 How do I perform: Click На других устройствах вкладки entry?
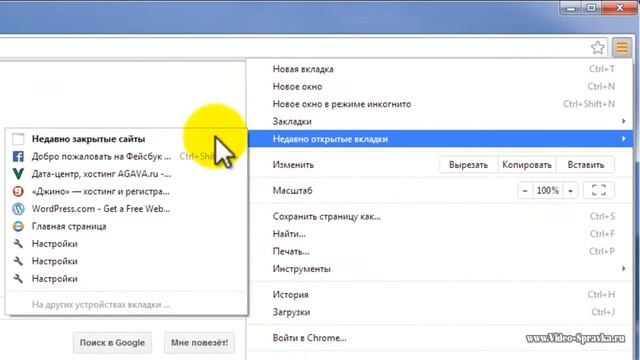pos(127,304)
